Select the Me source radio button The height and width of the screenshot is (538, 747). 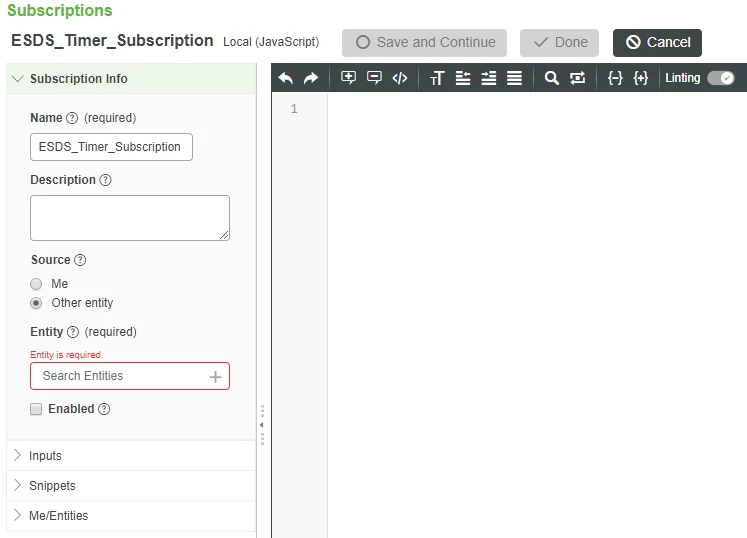(36, 284)
